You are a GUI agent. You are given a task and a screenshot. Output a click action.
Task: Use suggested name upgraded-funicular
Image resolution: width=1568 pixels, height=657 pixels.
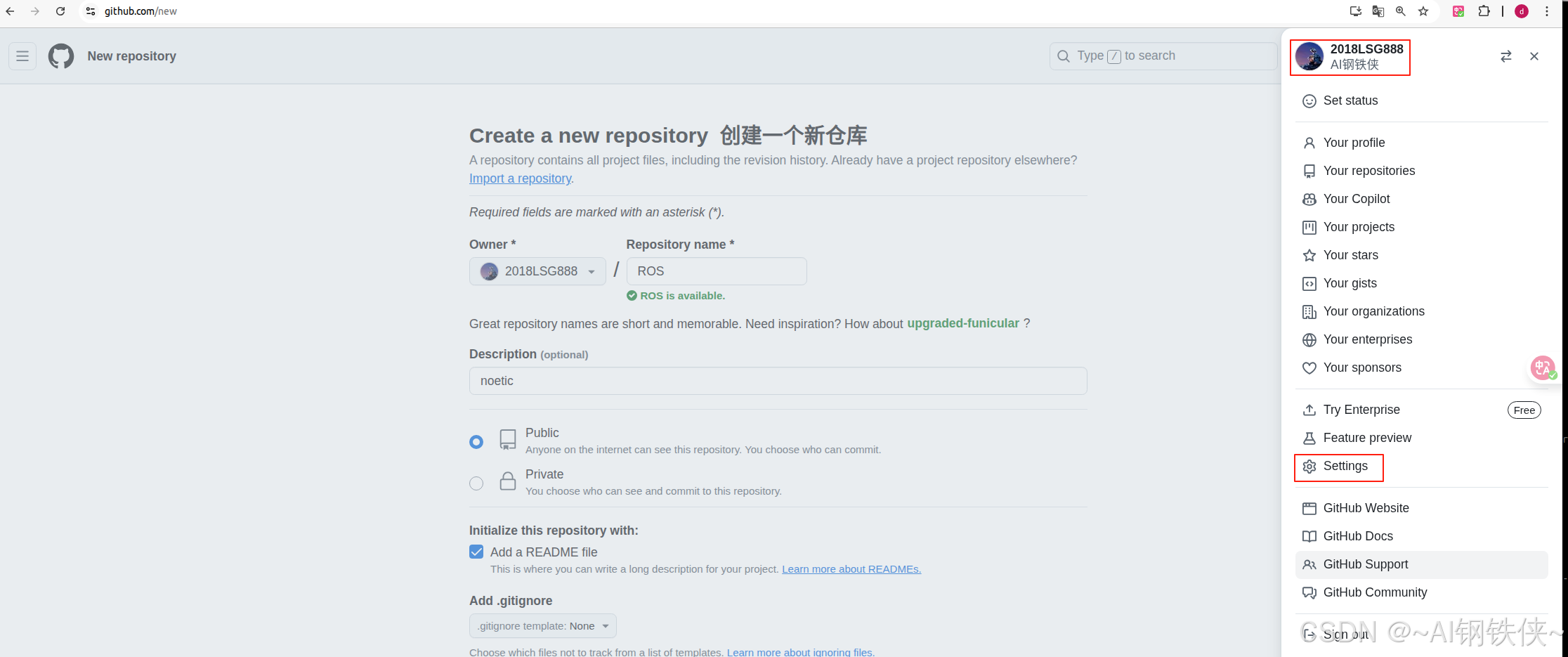[963, 323]
